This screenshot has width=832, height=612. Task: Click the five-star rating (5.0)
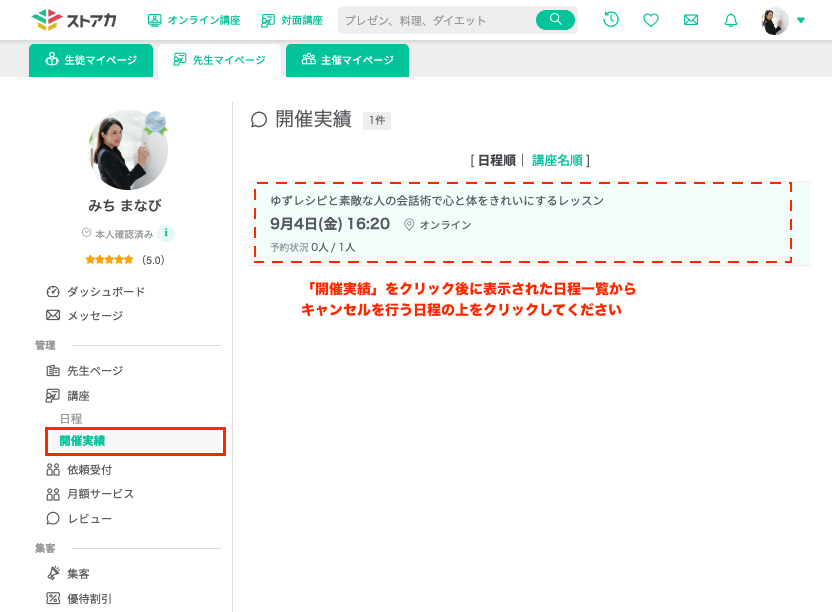pos(125,260)
